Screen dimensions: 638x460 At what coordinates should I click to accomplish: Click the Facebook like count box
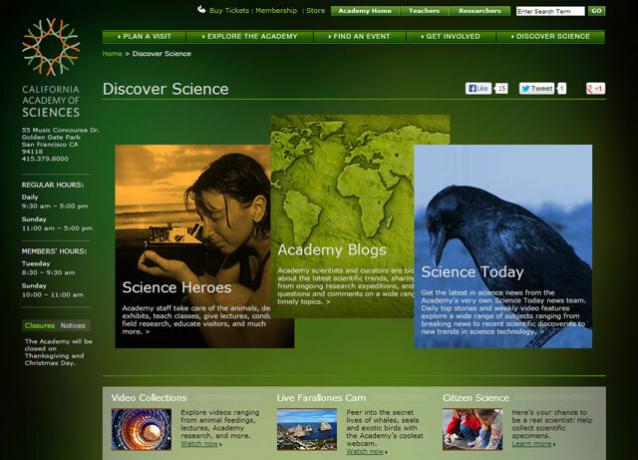pyautogui.click(x=502, y=88)
